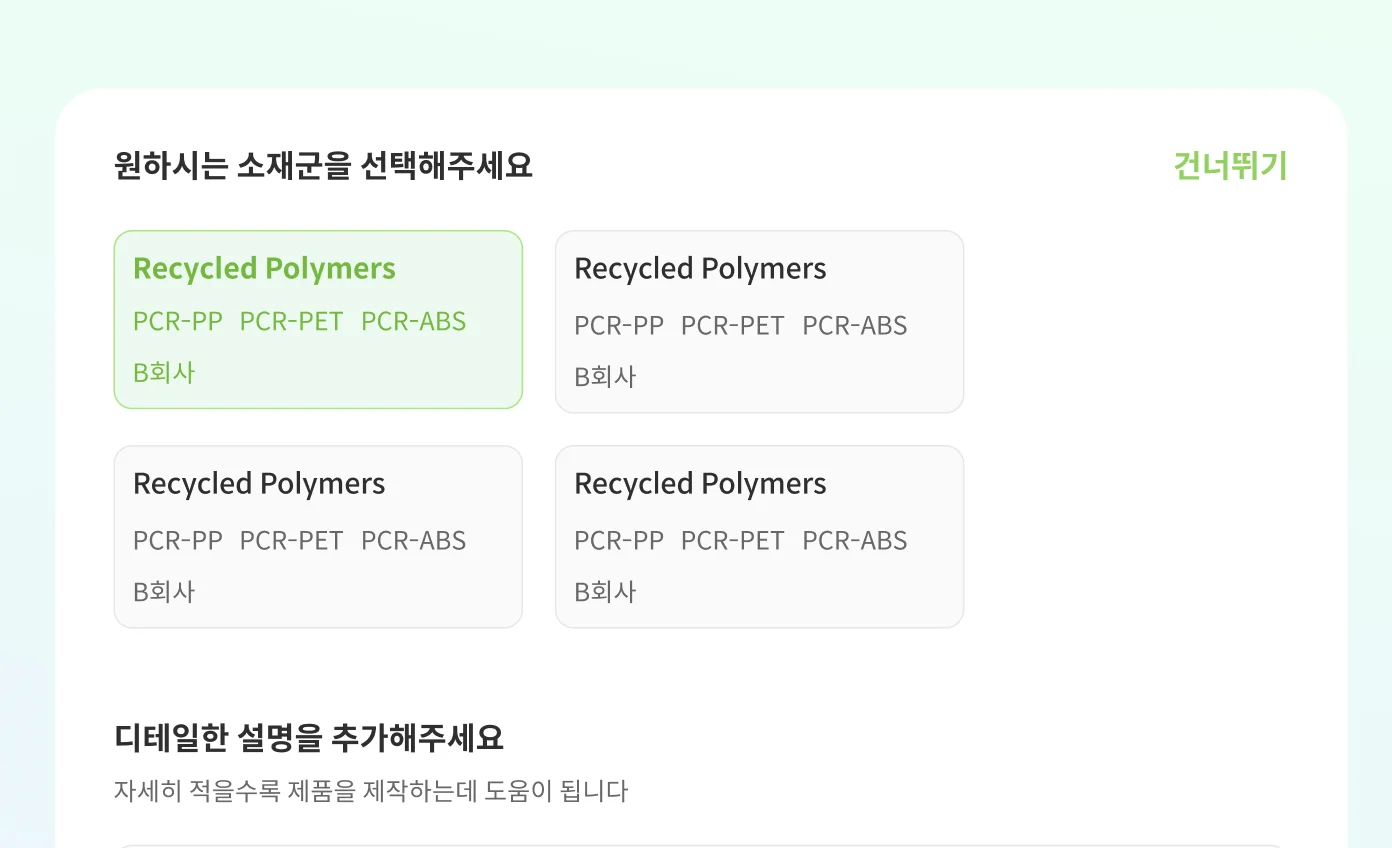This screenshot has height=848, width=1392.
Task: Click PCR-PP tag inside the selected green card
Action: pyautogui.click(x=178, y=322)
